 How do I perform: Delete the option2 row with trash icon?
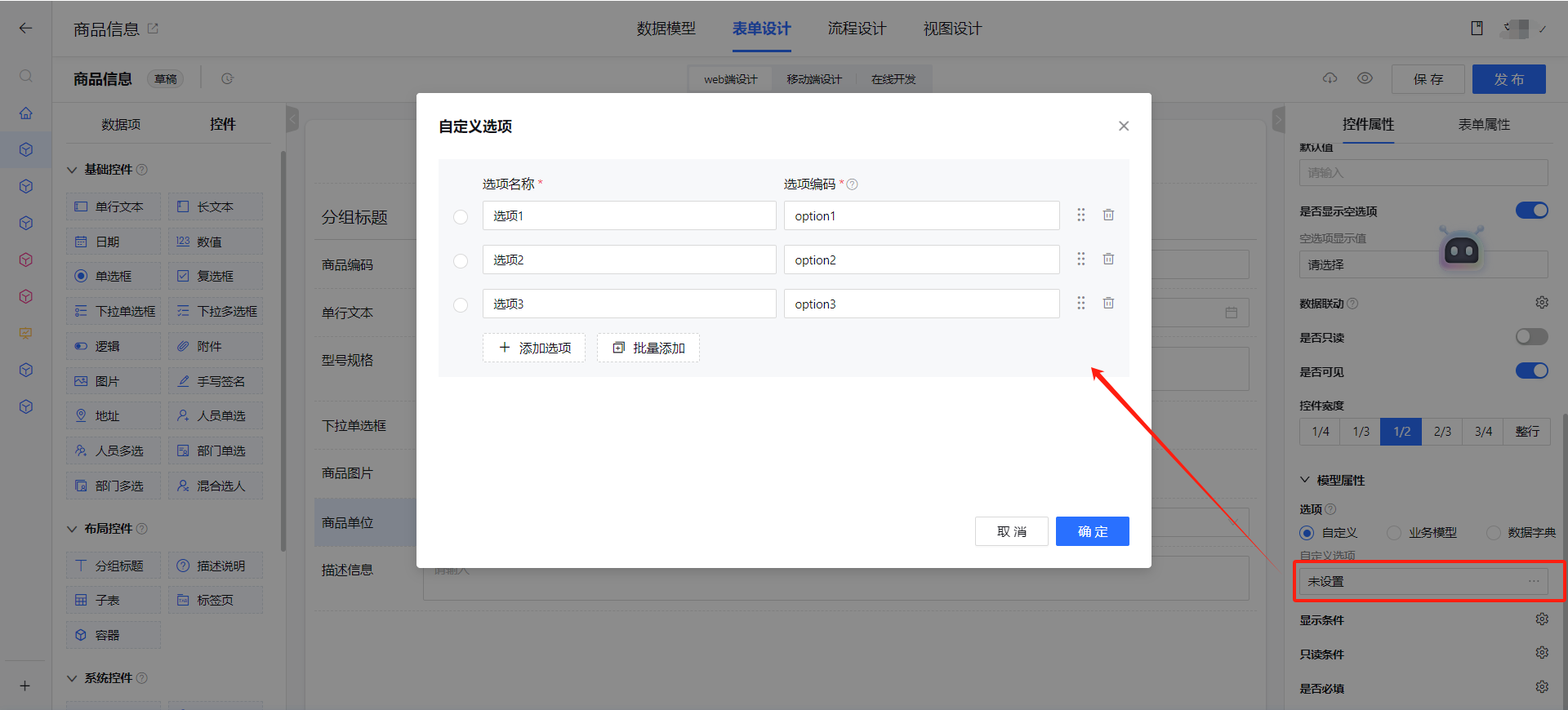coord(1108,259)
